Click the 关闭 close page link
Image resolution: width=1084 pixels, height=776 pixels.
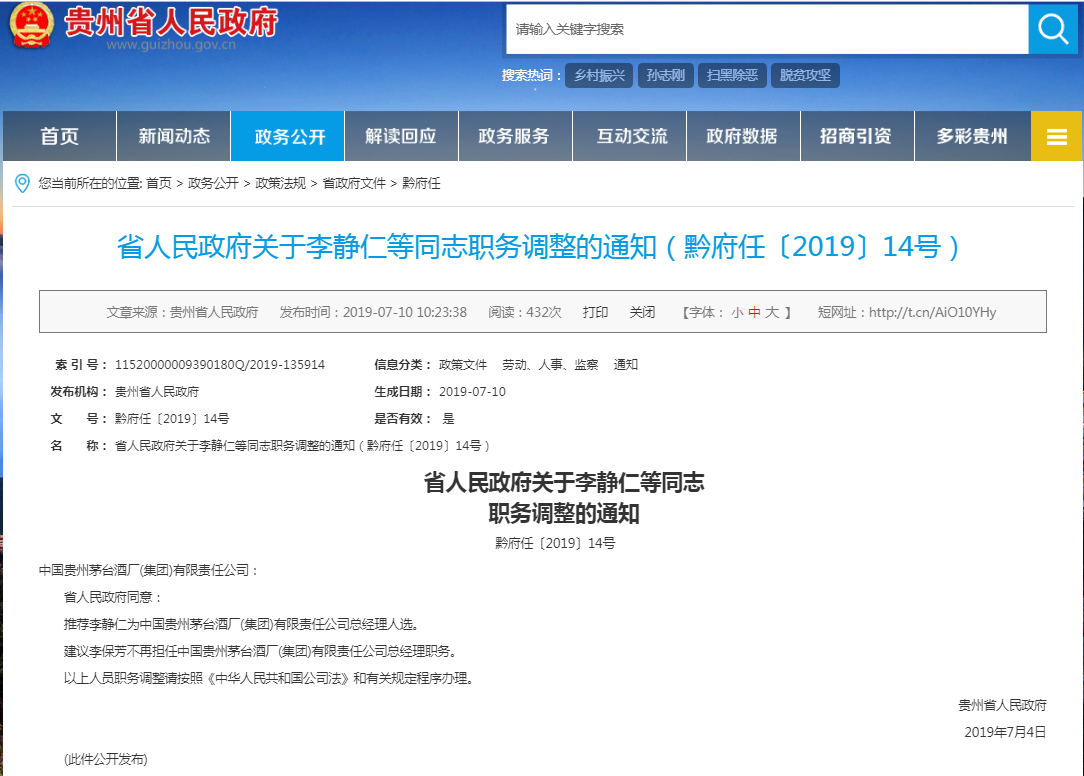tap(642, 312)
